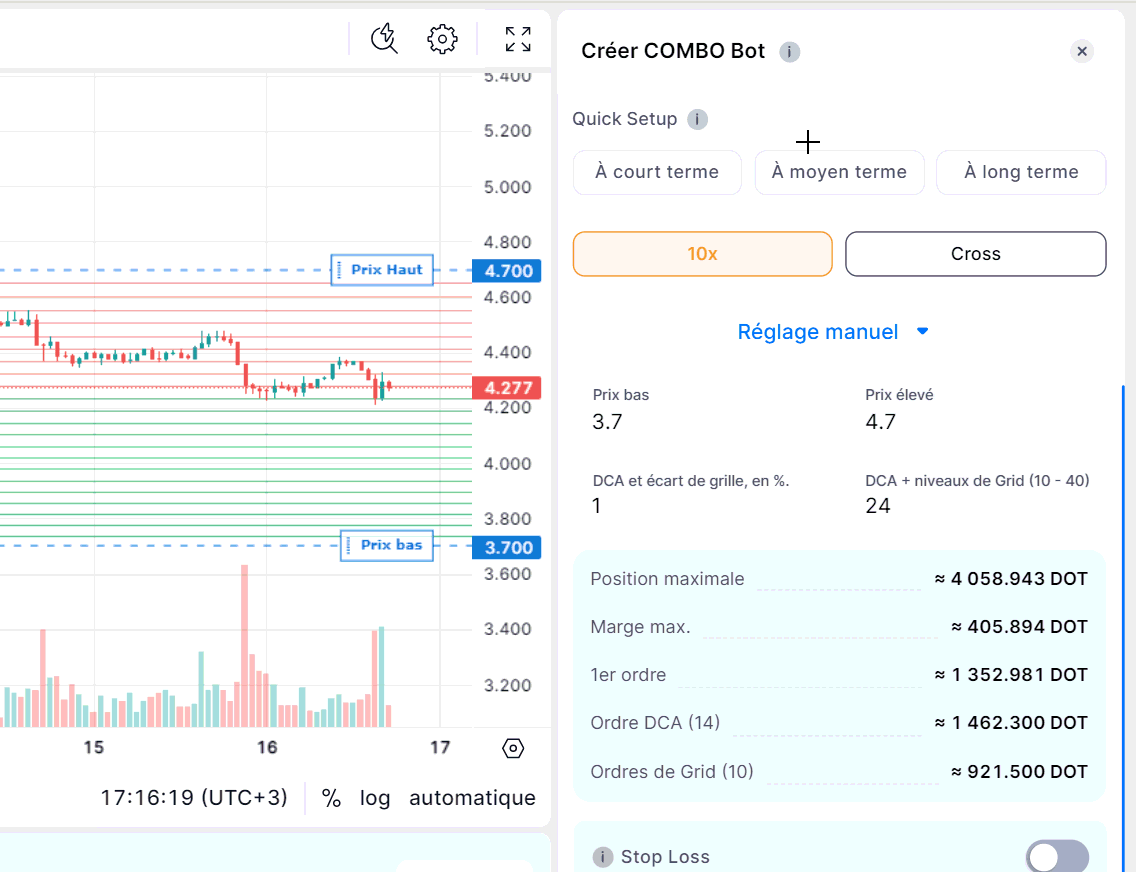This screenshot has height=872, width=1136.
Task: Close the Créer COMBO Bot panel
Action: coord(1082,52)
